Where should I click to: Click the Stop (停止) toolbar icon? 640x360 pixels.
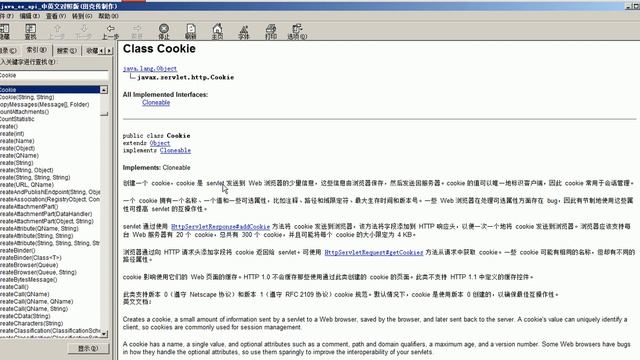coord(164,31)
